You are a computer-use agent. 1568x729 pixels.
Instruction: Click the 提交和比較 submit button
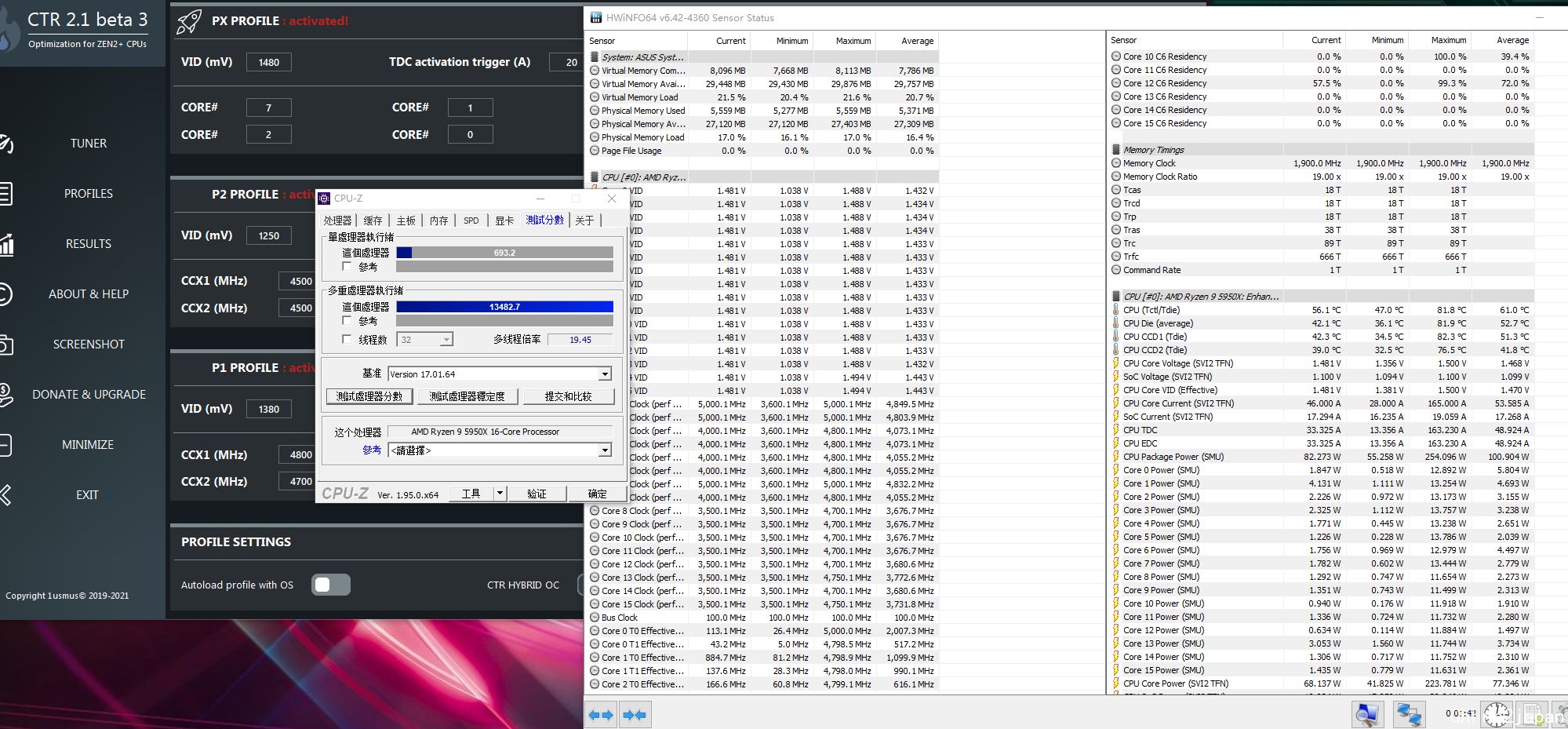[568, 396]
